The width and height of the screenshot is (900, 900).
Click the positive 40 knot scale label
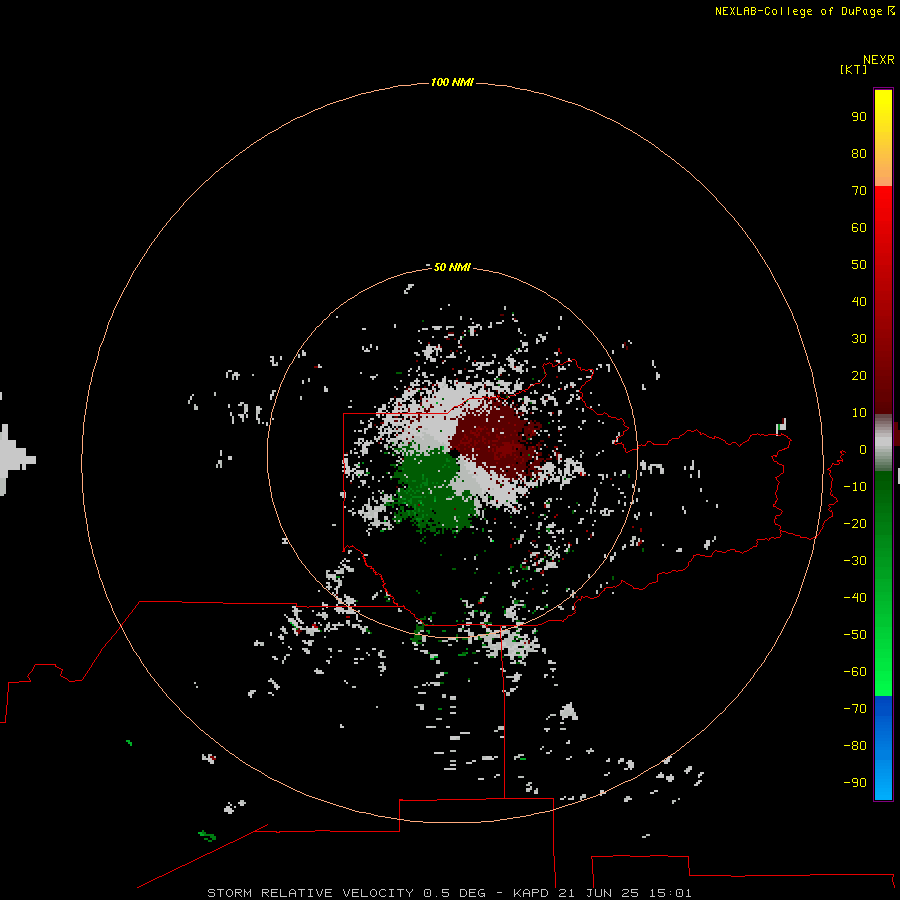click(859, 301)
